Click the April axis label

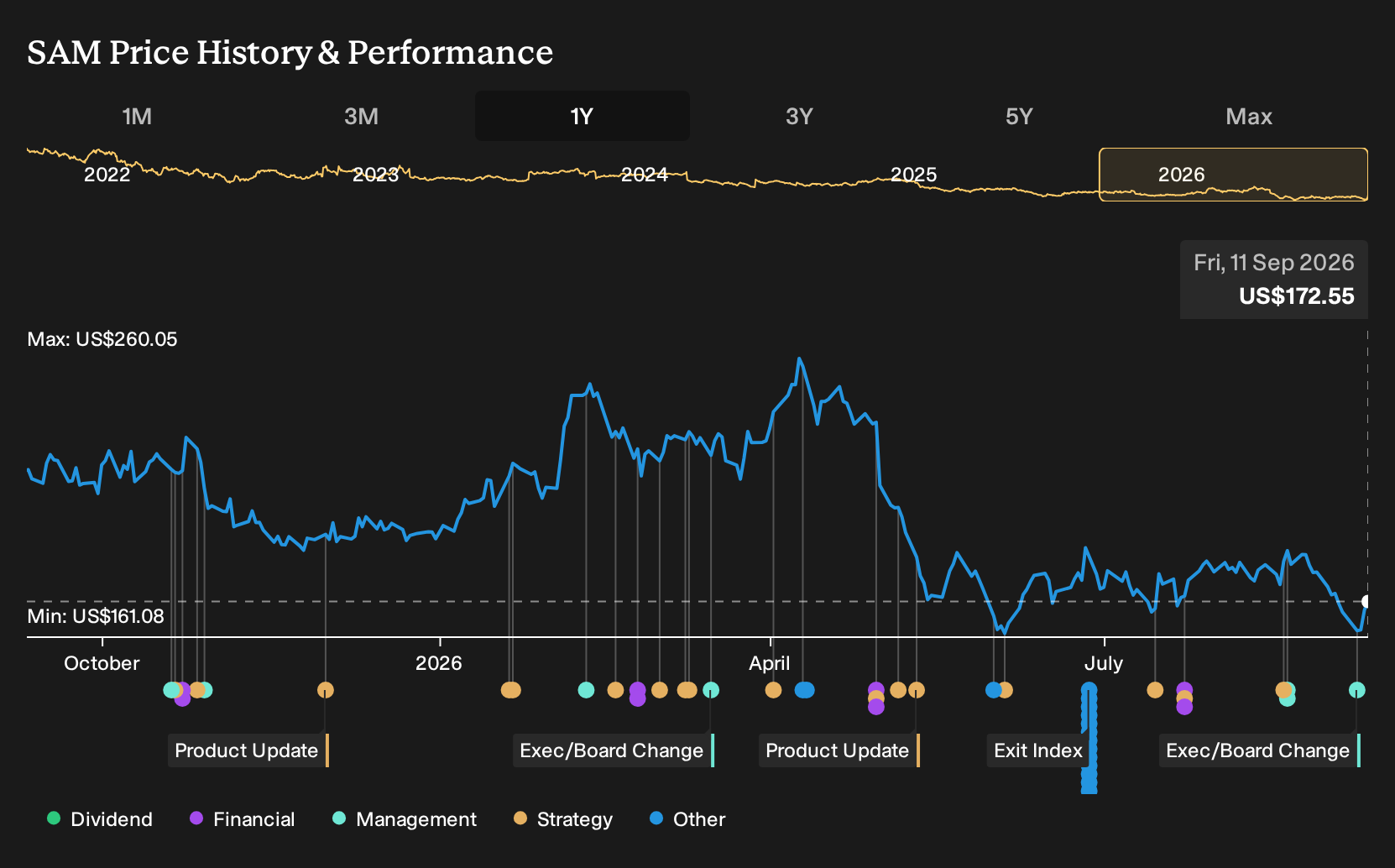pos(770,663)
